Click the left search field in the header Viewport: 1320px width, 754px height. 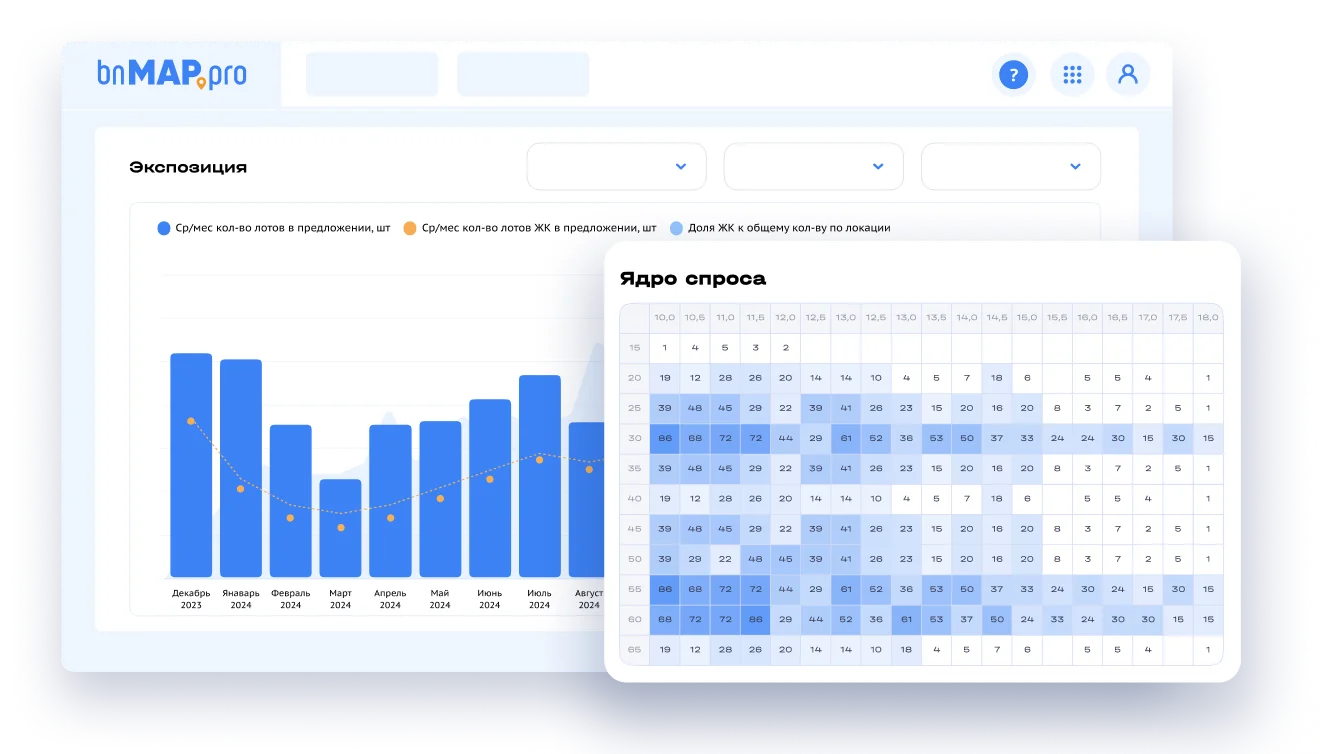tap(371, 74)
